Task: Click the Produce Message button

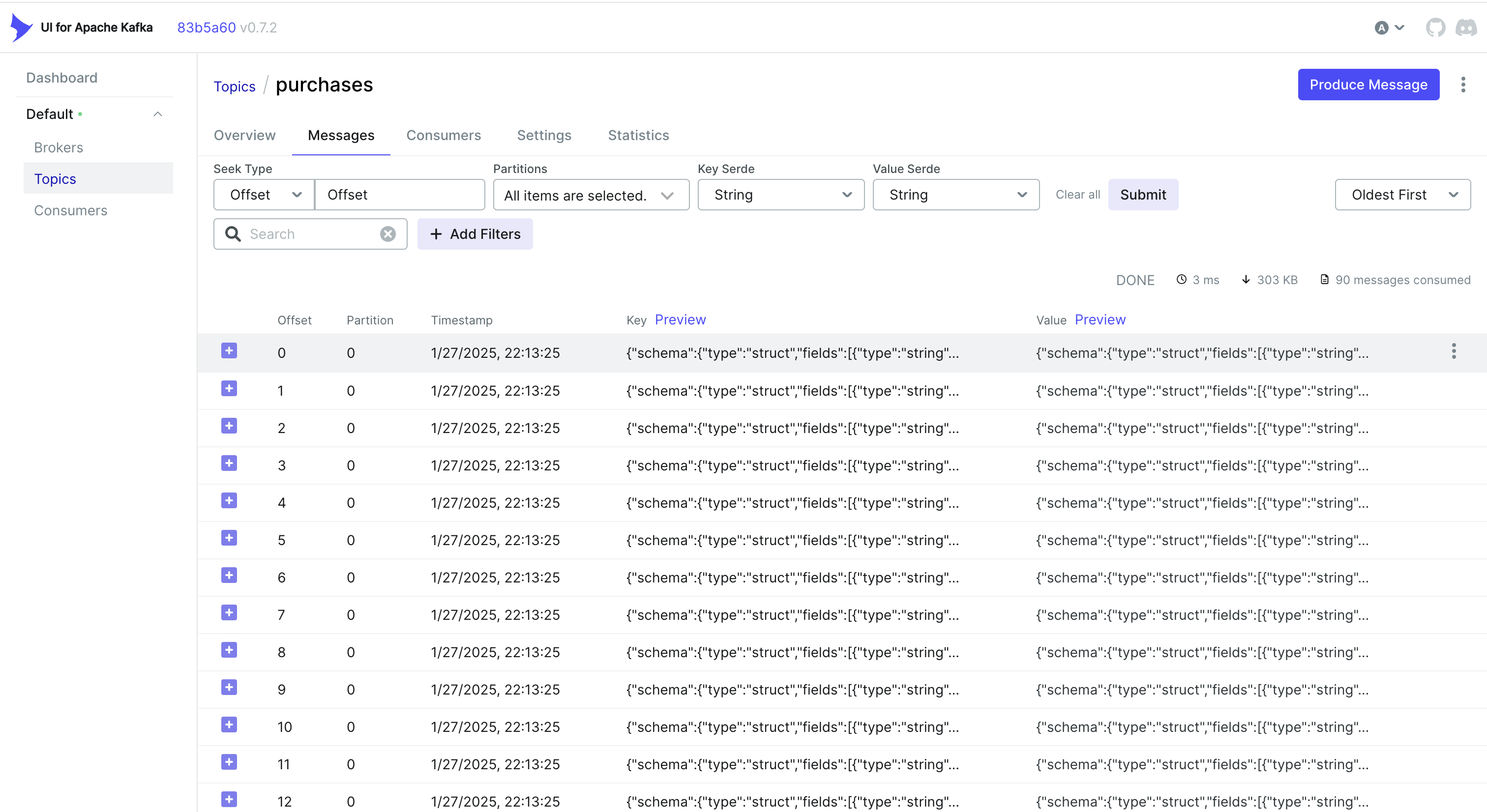Action: [1368, 85]
